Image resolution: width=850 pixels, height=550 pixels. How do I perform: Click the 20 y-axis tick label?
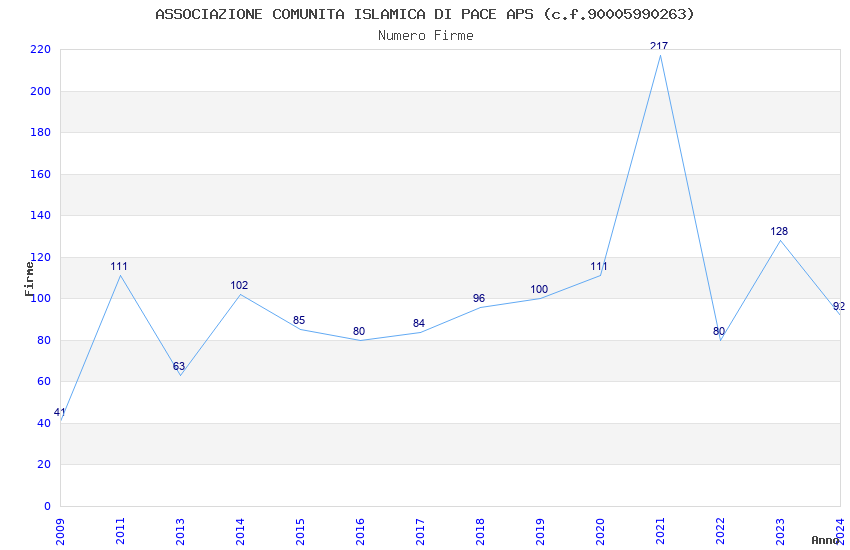pyautogui.click(x=44, y=464)
